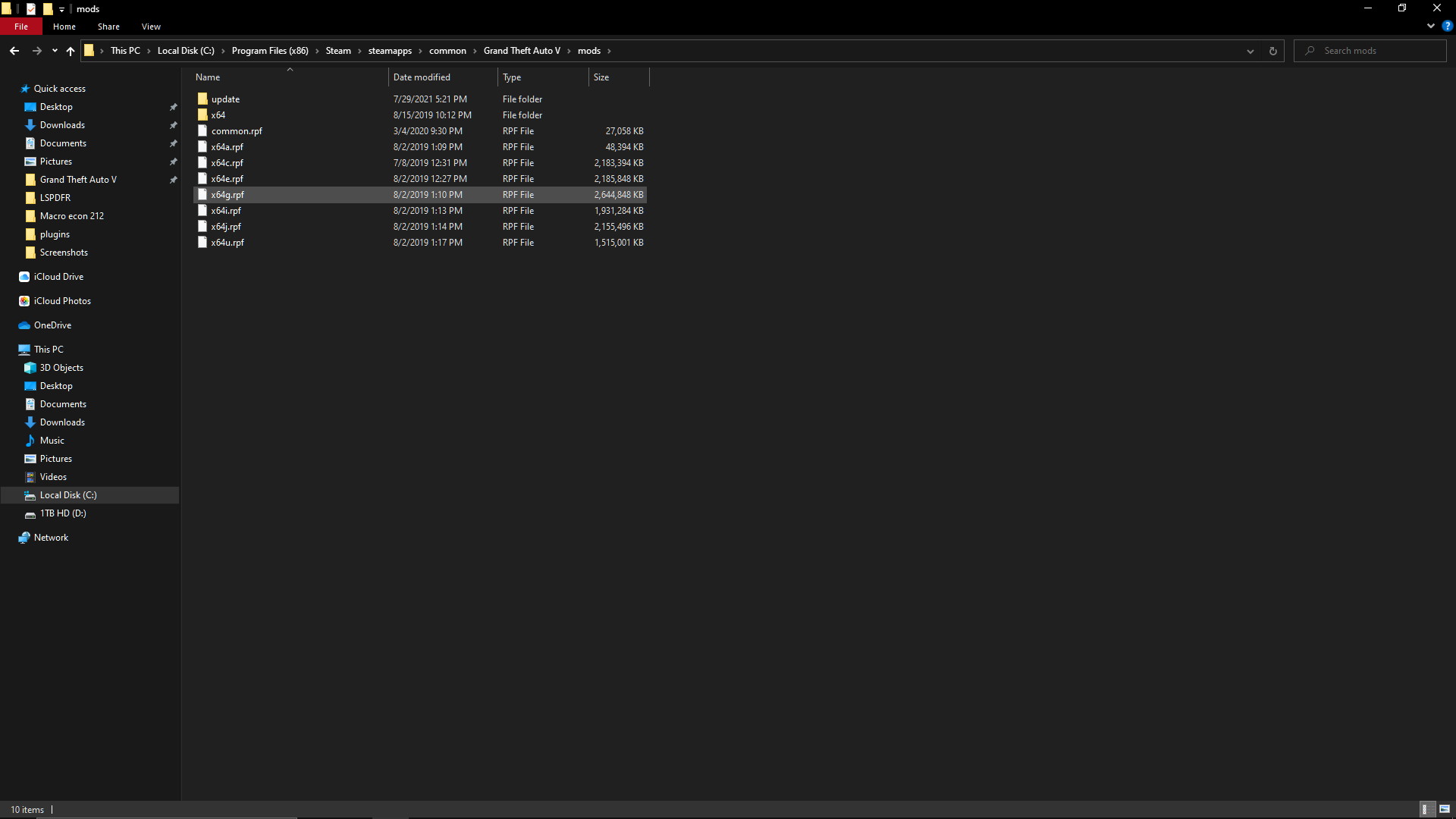Open the Help question mark icon
The width and height of the screenshot is (1456, 819).
click(1447, 26)
